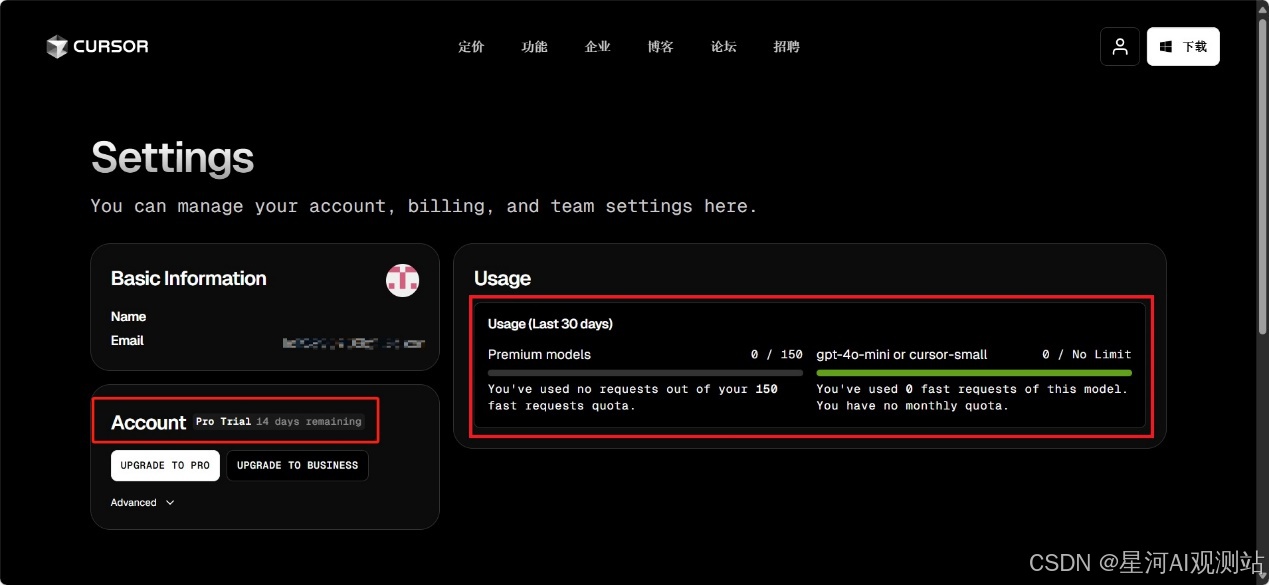This screenshot has width=1269, height=585.
Task: Click the UPGRADE TO PRO button
Action: click(165, 465)
